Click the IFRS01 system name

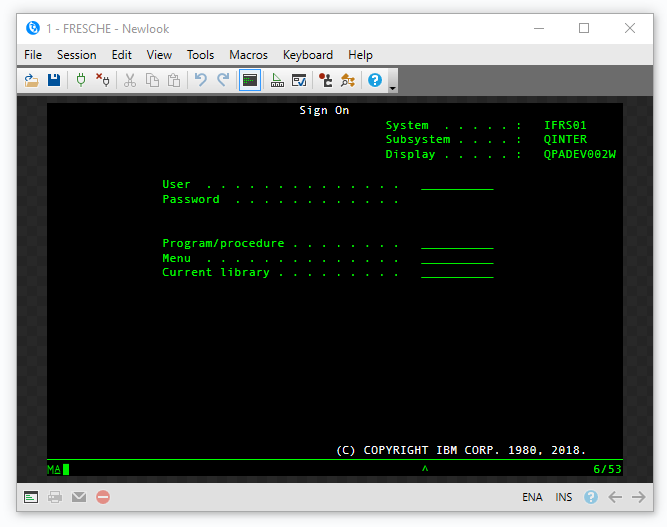pyautogui.click(x=565, y=125)
